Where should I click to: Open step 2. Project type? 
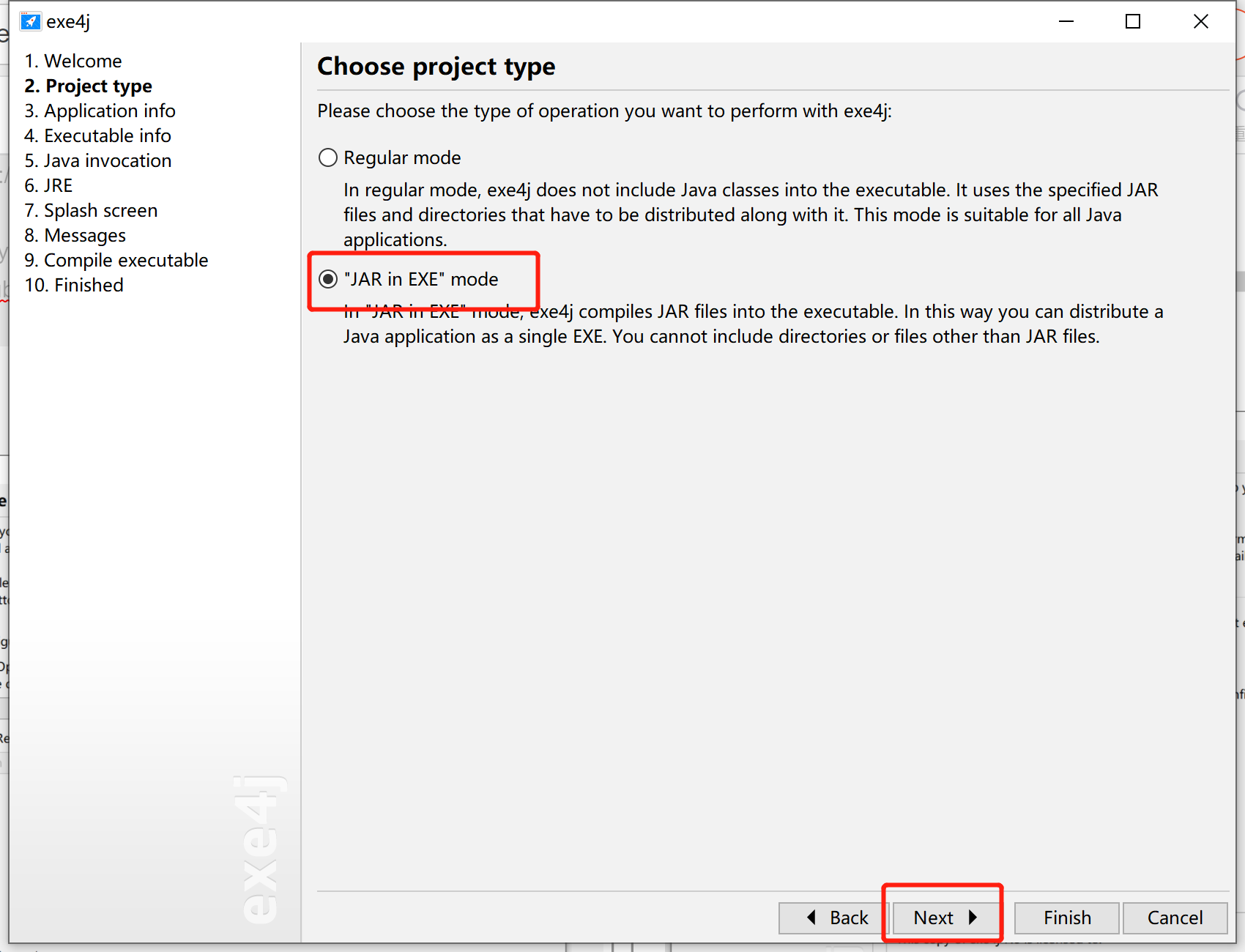[88, 86]
